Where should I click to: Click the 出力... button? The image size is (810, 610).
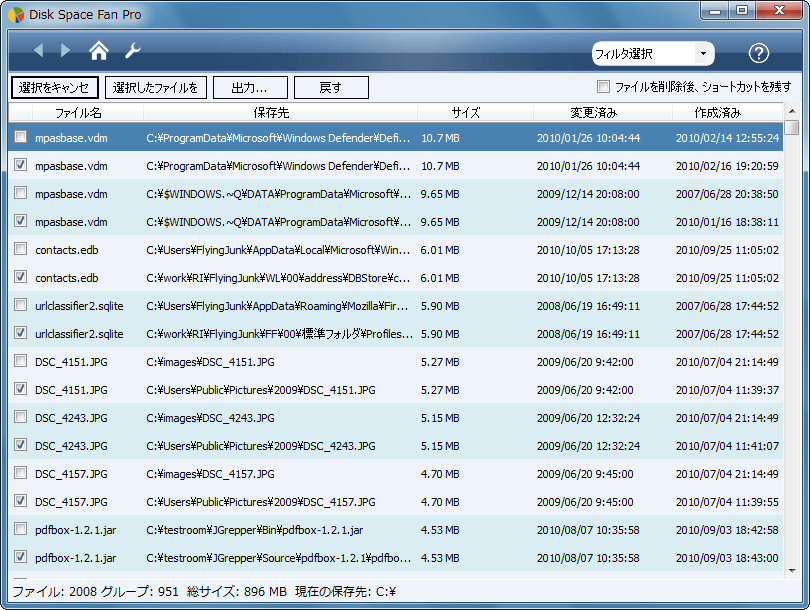tap(250, 87)
